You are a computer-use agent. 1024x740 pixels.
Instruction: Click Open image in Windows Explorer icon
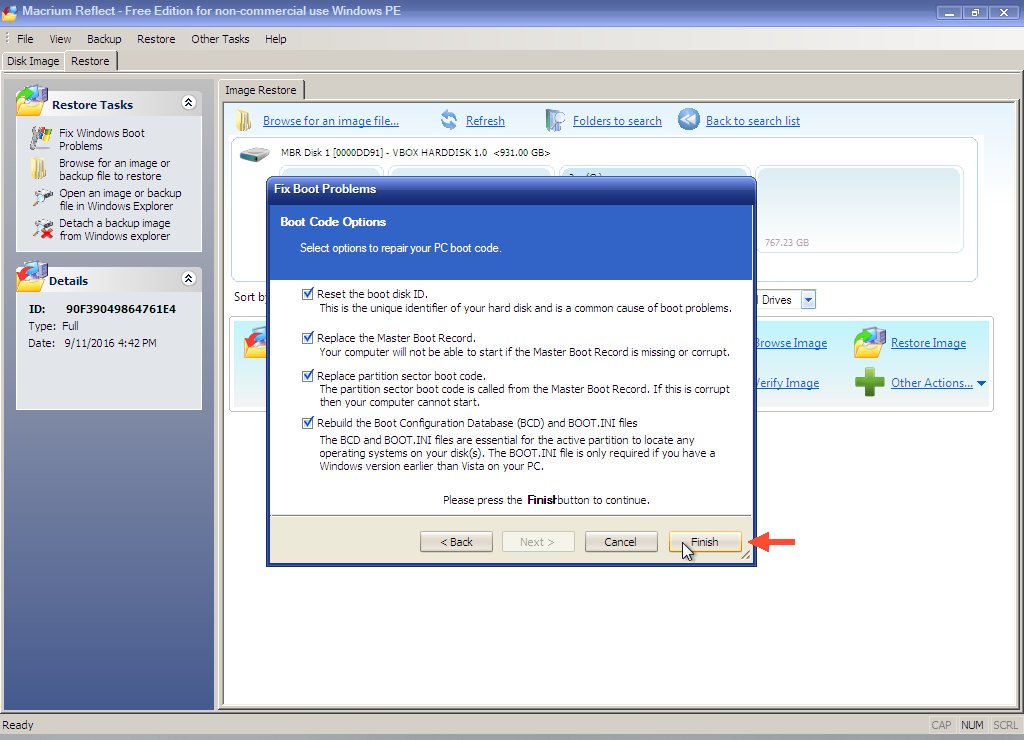click(41, 198)
